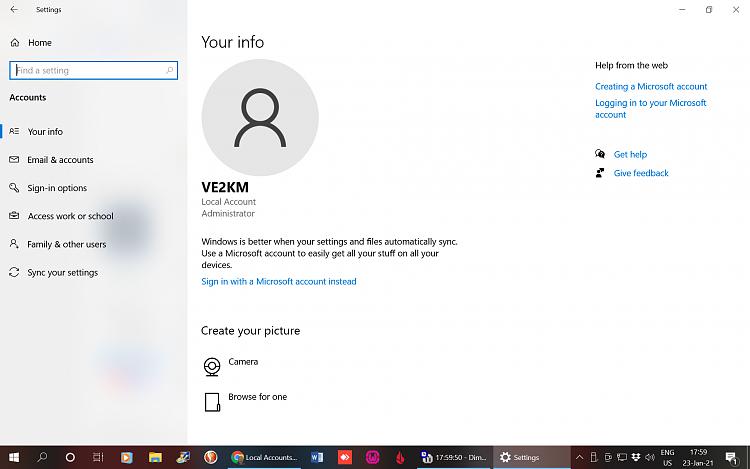Switch to the 17:59:50 Dim taskbar window
This screenshot has width=750, height=469.
(453, 458)
